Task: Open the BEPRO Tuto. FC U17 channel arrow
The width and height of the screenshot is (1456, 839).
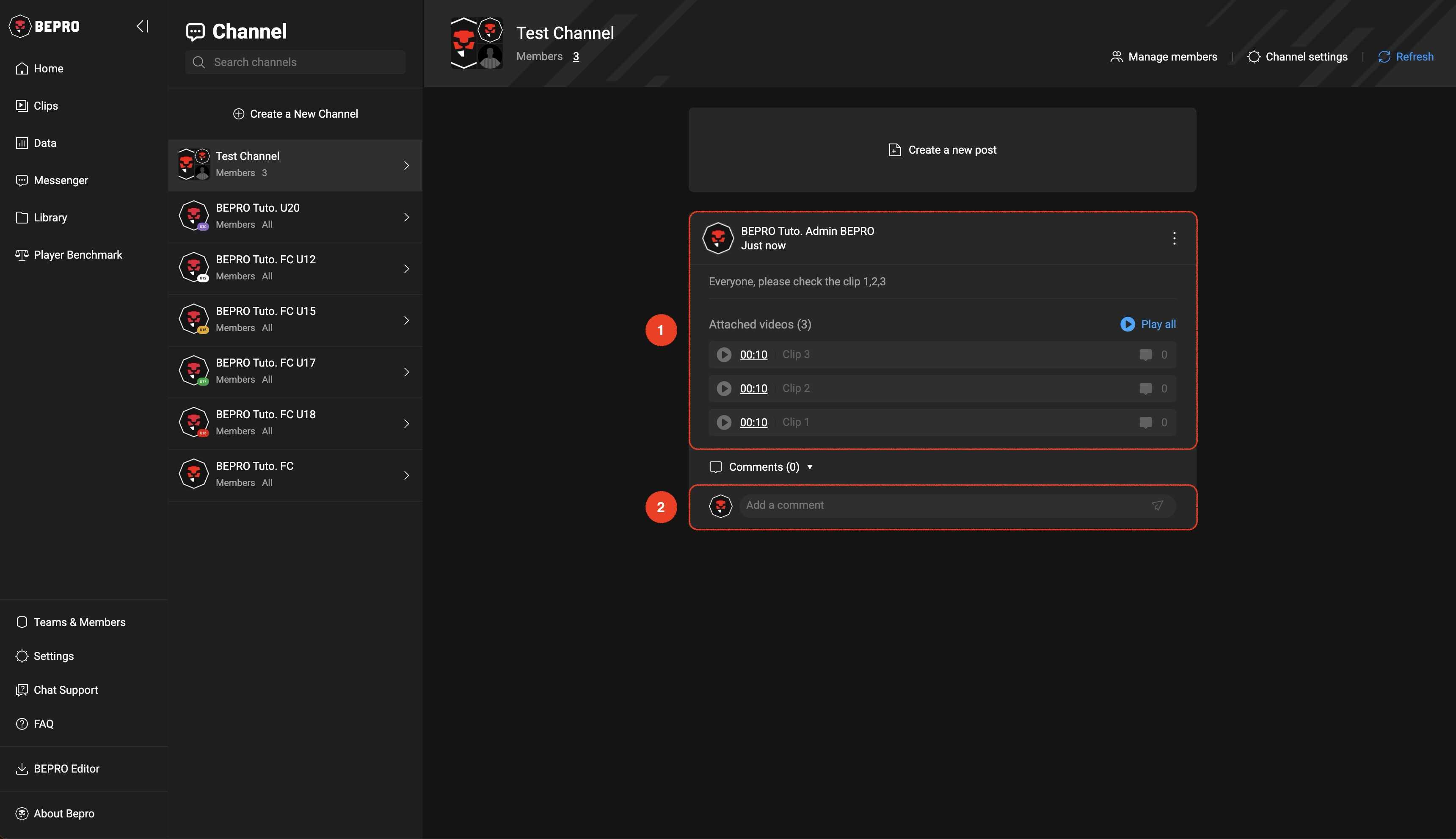Action: [406, 372]
